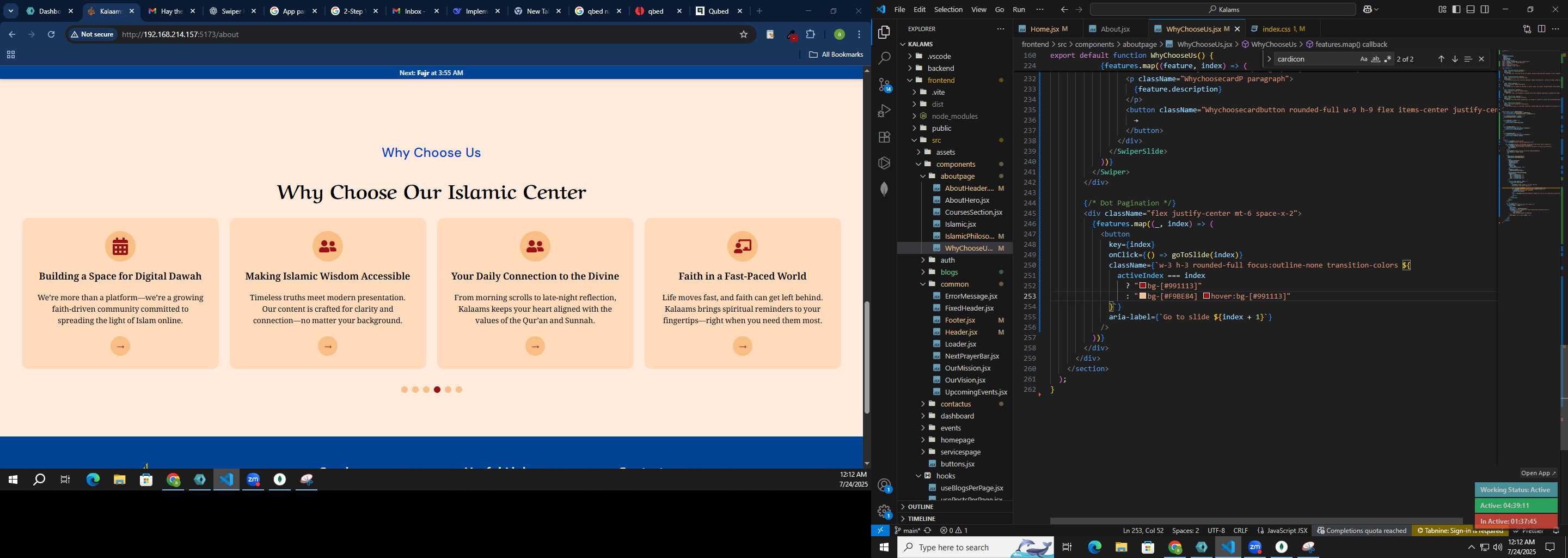Open changes compare icon in editor toolbar

pos(1527,29)
